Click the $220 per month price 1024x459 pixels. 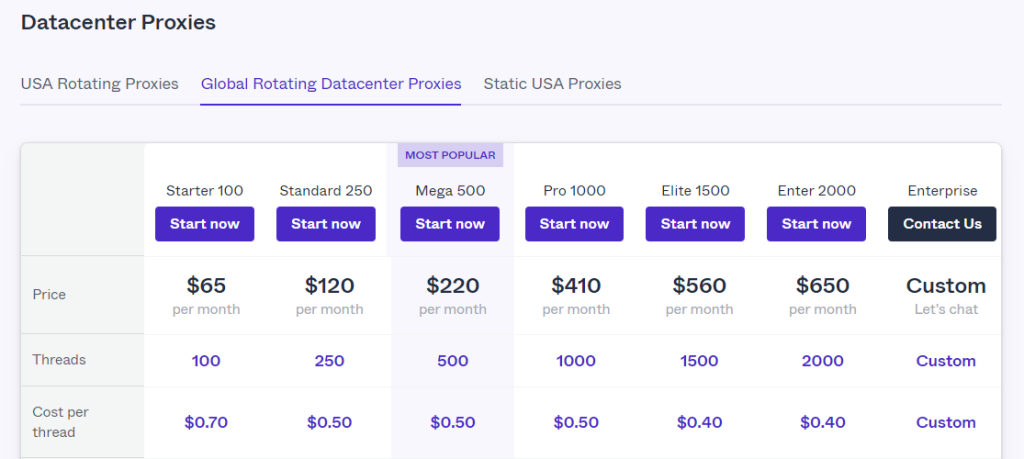[x=453, y=286]
